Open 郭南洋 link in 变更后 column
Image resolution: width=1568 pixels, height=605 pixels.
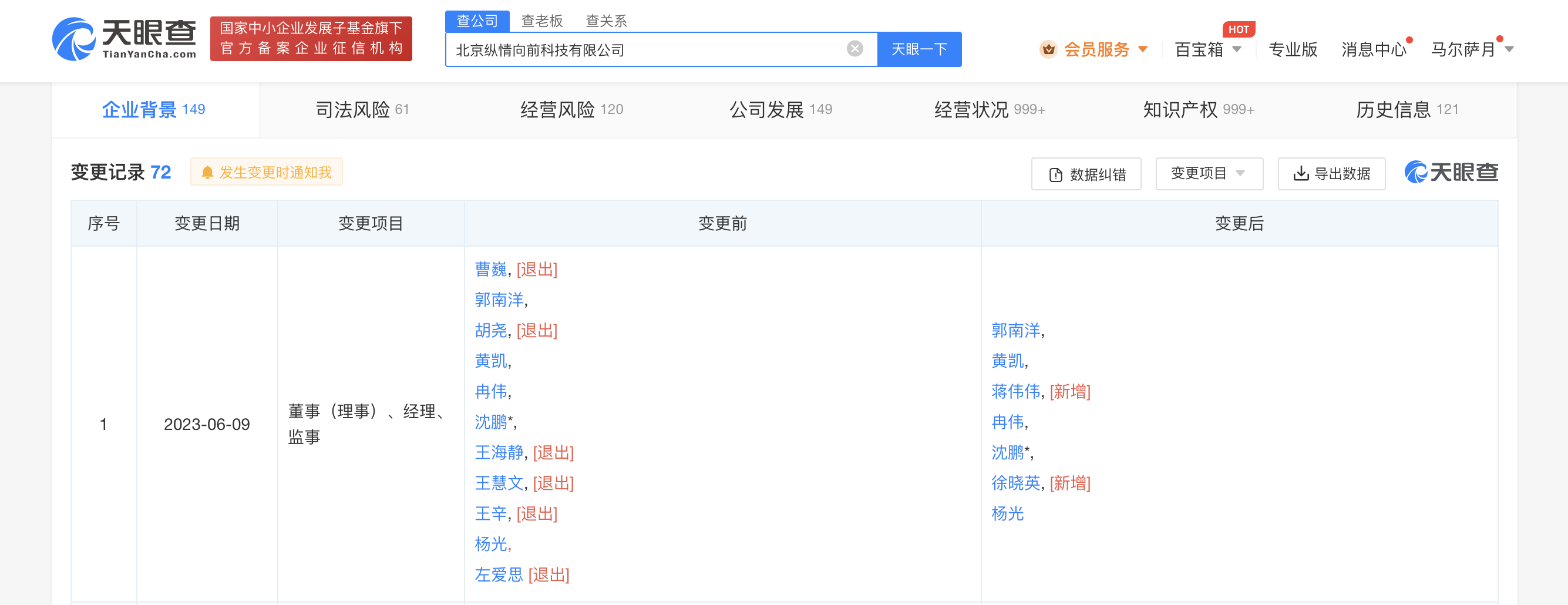point(1016,331)
